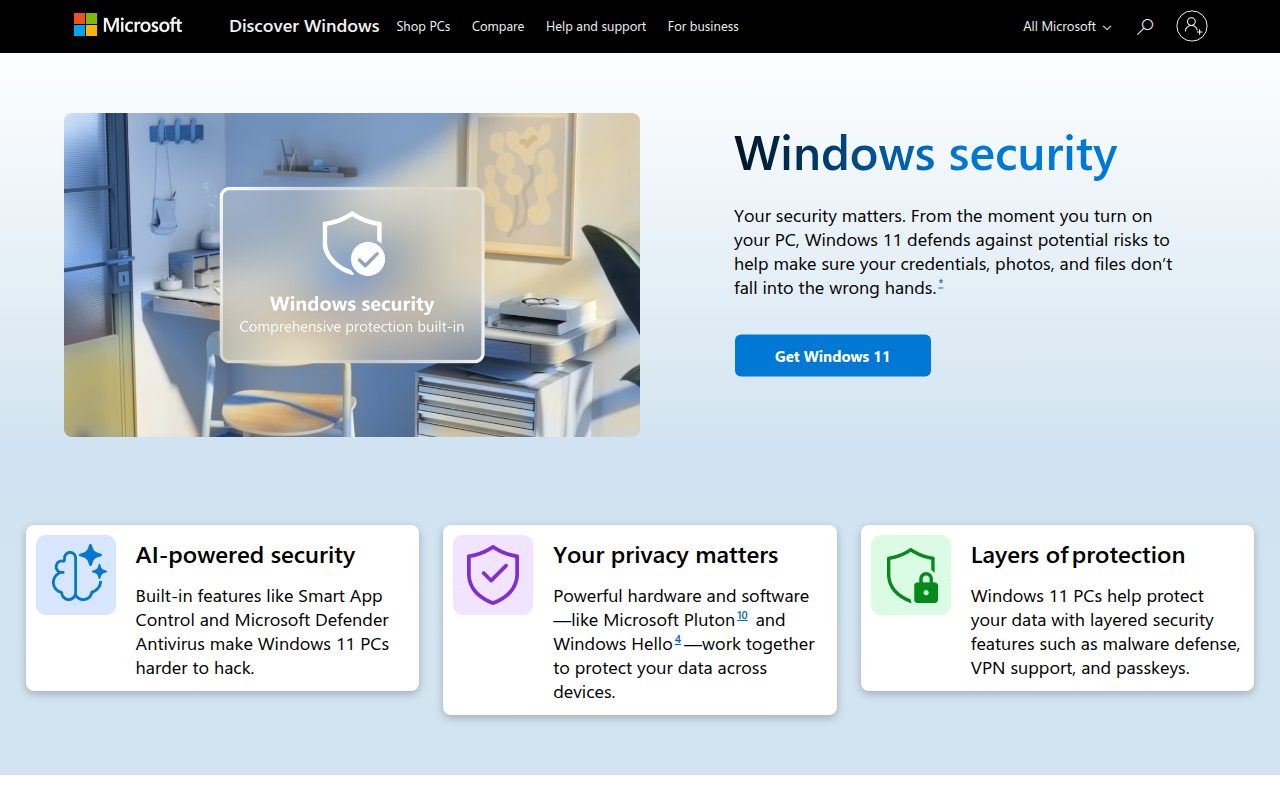Click the Your privacy matters heading
This screenshot has height=800, width=1280.
pos(665,555)
